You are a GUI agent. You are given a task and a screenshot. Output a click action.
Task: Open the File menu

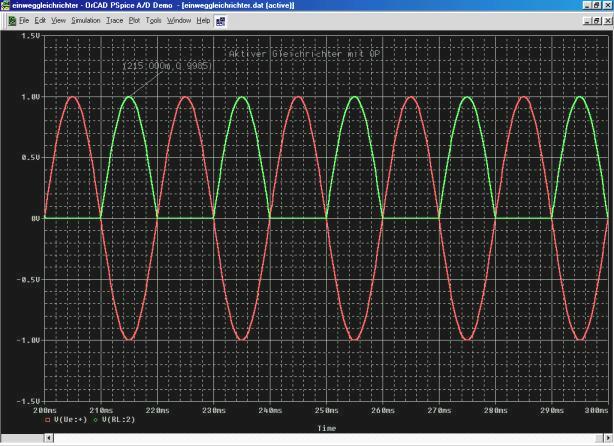tap(24, 20)
